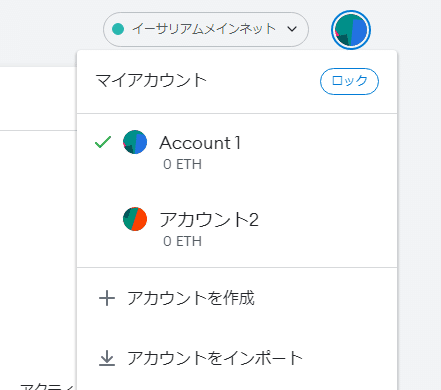The height and width of the screenshot is (390, 441).
Task: Click the アカウント2 name label
Action: click(209, 220)
